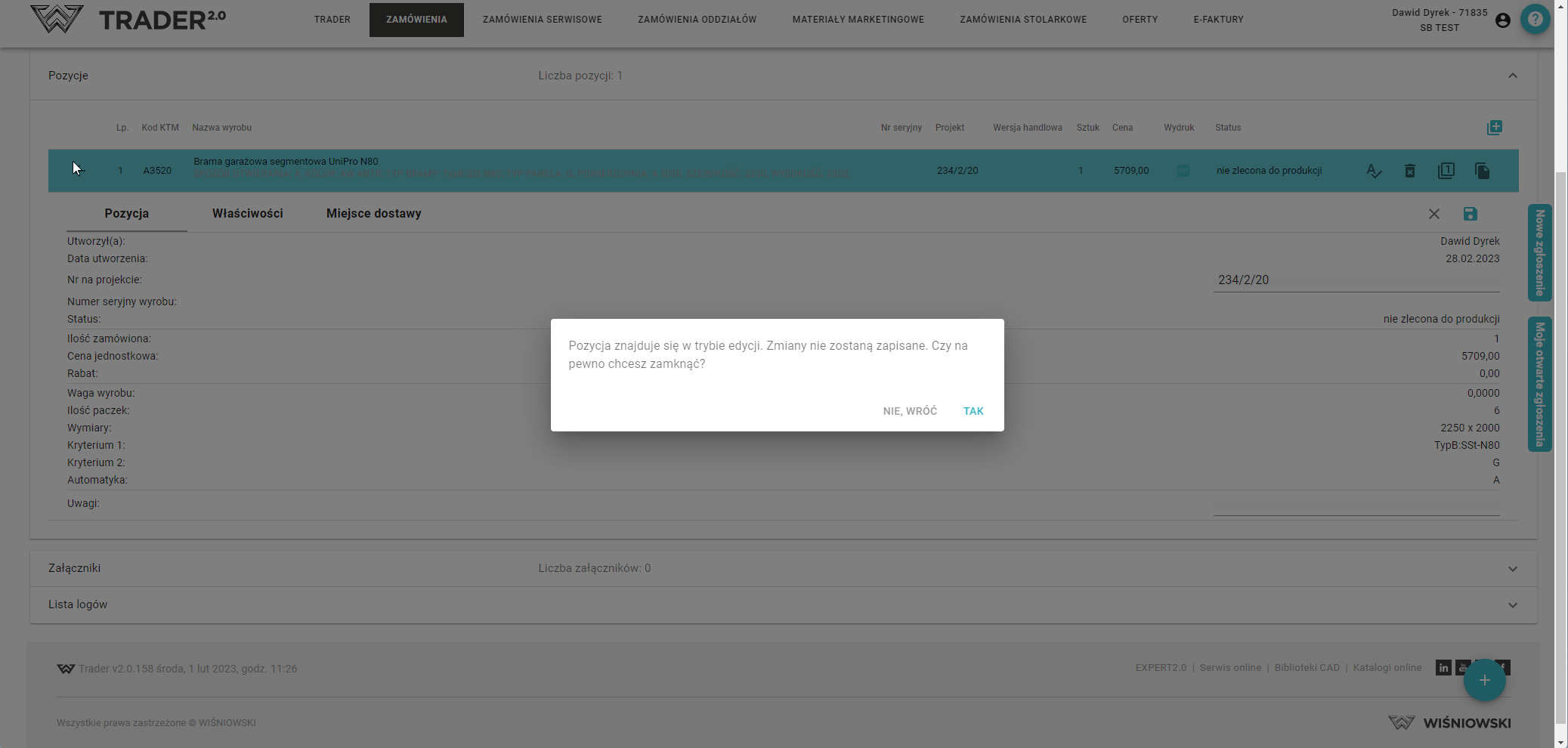The width and height of the screenshot is (1568, 748).
Task: Switch to the Właściwości tab
Action: tap(247, 214)
